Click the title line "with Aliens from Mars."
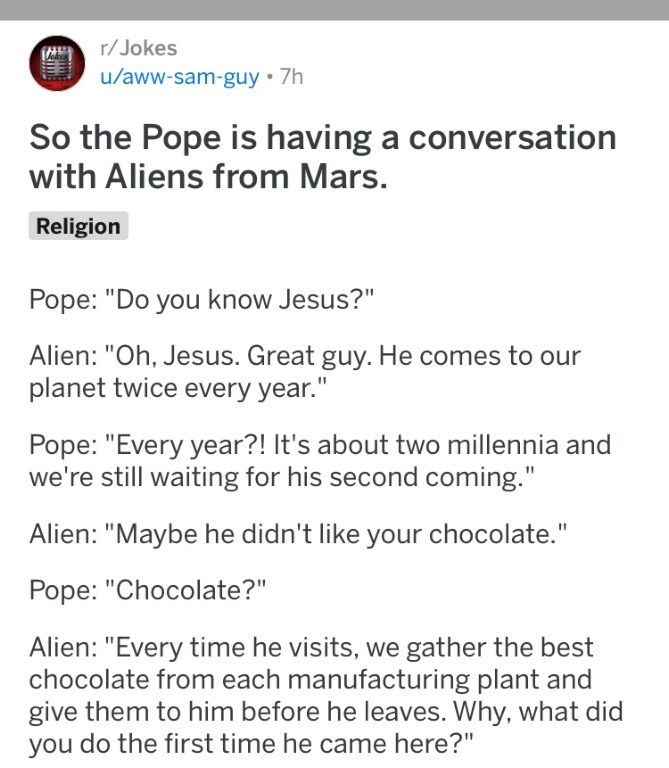This screenshot has height=768, width=669. (209, 176)
